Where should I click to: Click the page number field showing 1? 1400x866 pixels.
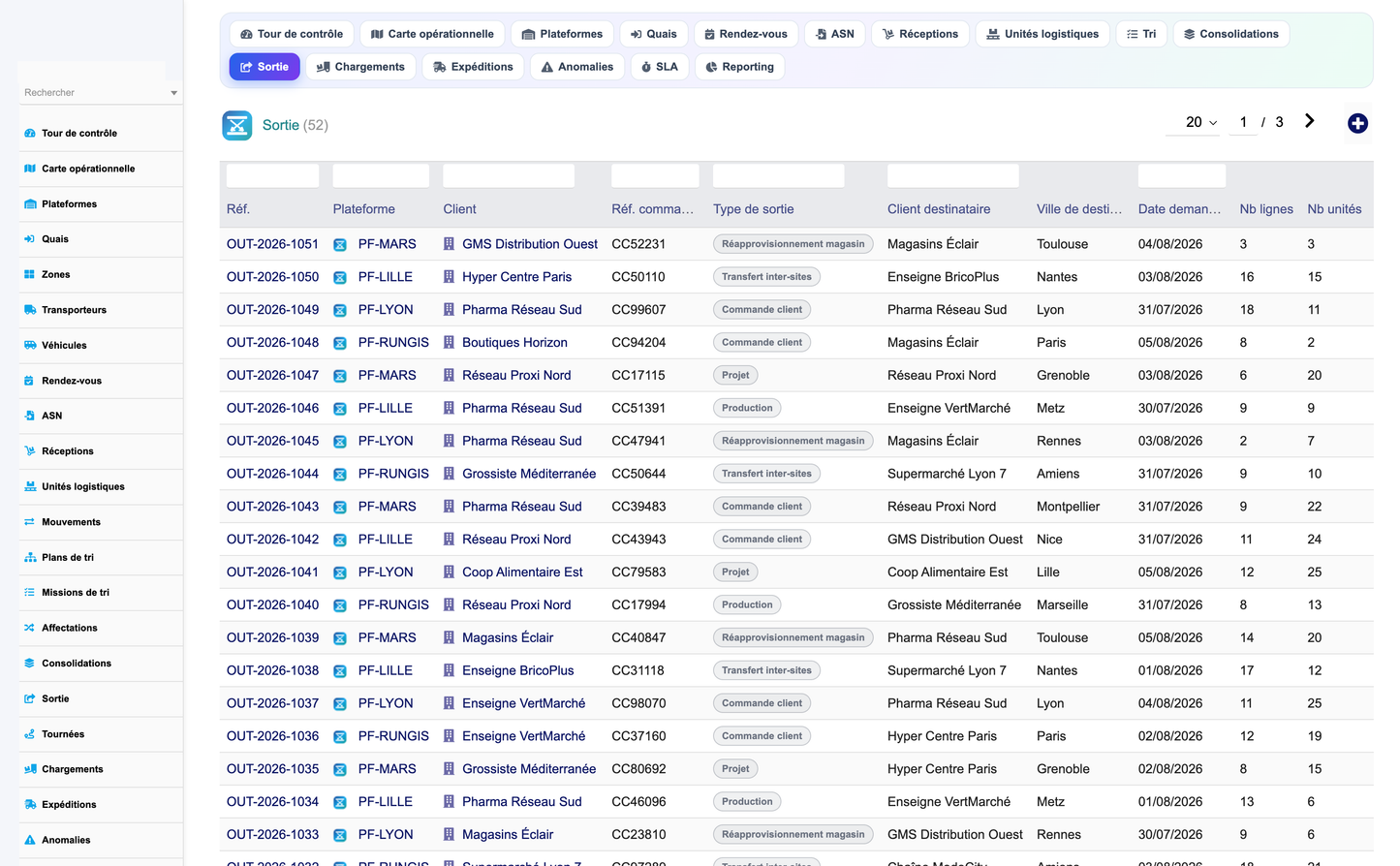click(x=1243, y=122)
